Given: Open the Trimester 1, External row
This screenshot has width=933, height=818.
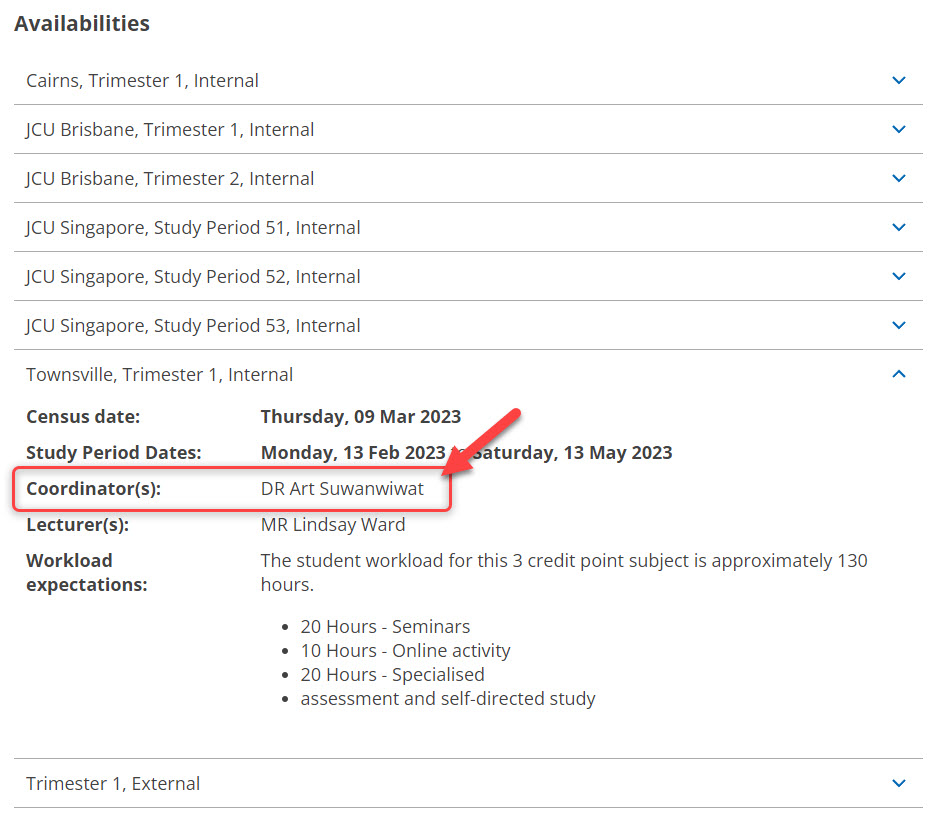Looking at the screenshot, I should point(468,783).
